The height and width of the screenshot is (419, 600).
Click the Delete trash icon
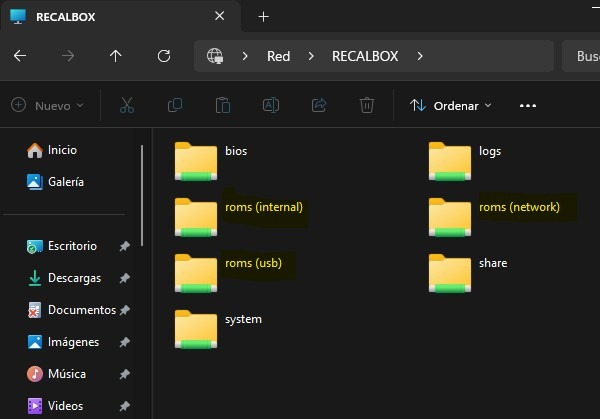tap(367, 105)
